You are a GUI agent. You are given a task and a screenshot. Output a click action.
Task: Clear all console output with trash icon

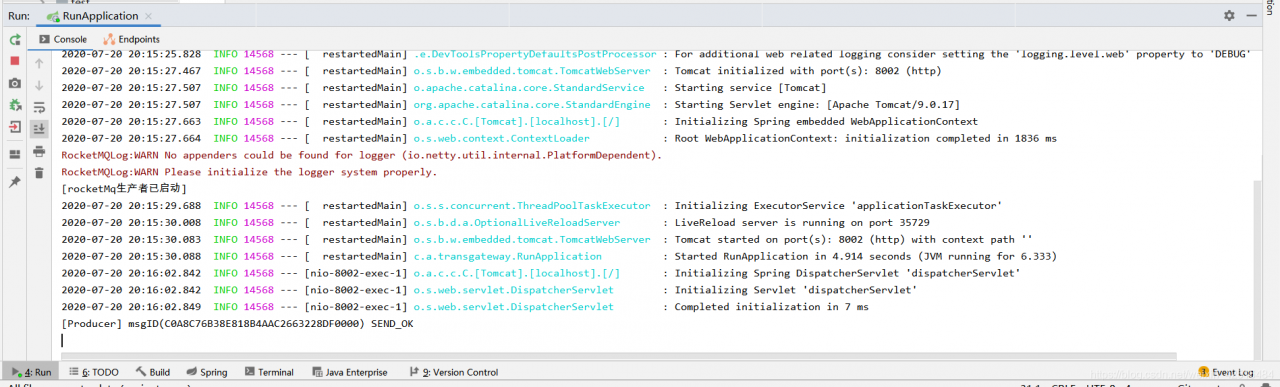click(x=39, y=173)
